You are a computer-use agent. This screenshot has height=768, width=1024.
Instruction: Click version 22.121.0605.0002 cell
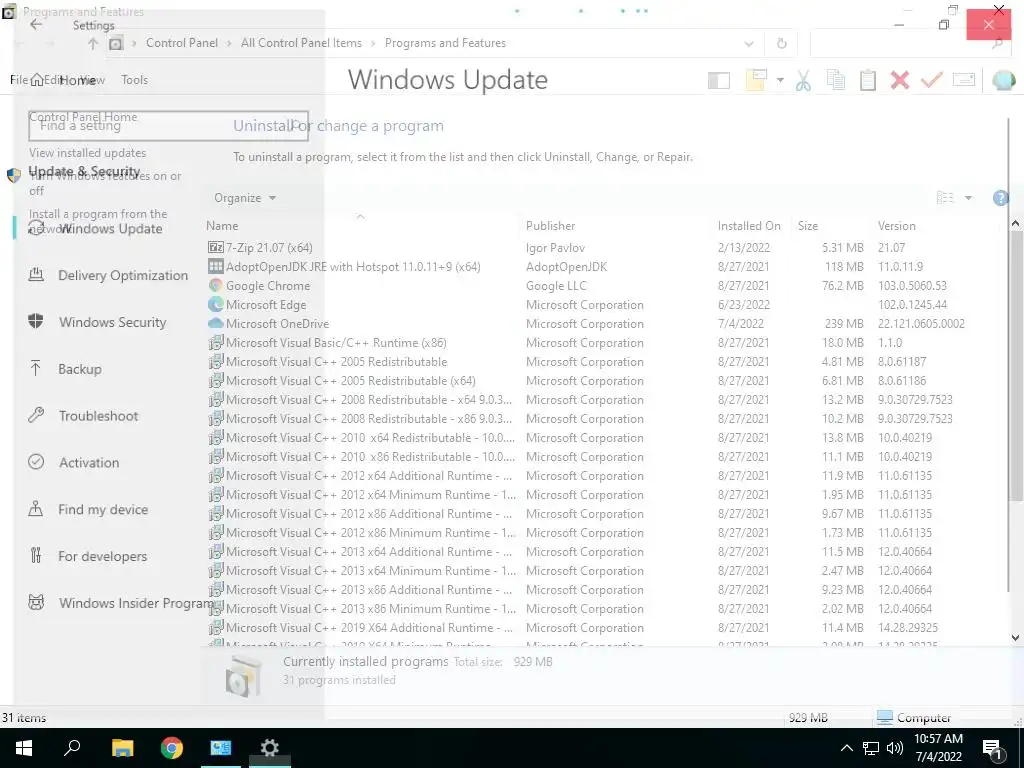(921, 323)
